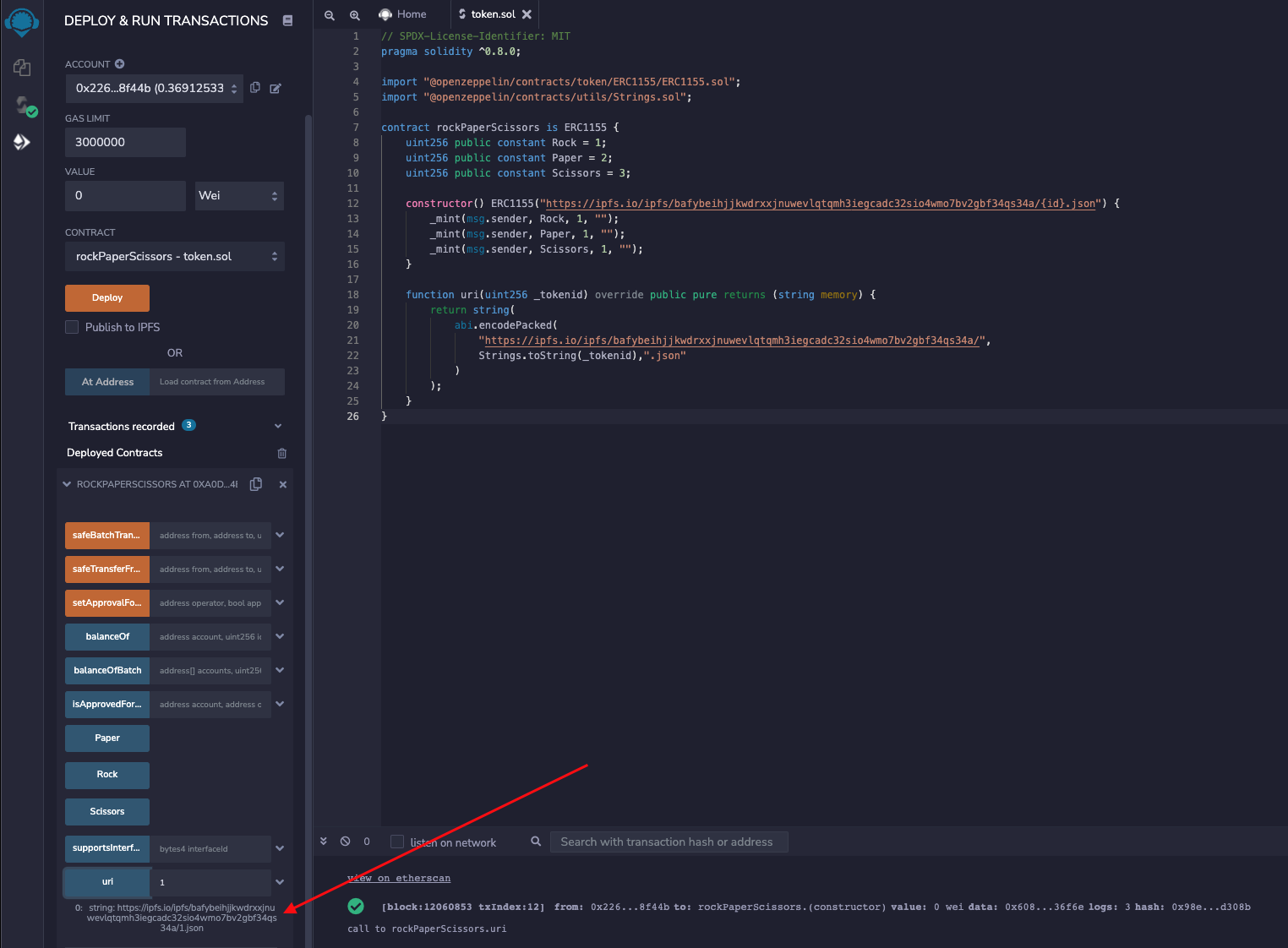Copy the deployed ROCKPAPERSCISSORS contract address
The height and width of the screenshot is (948, 1288).
click(x=256, y=484)
